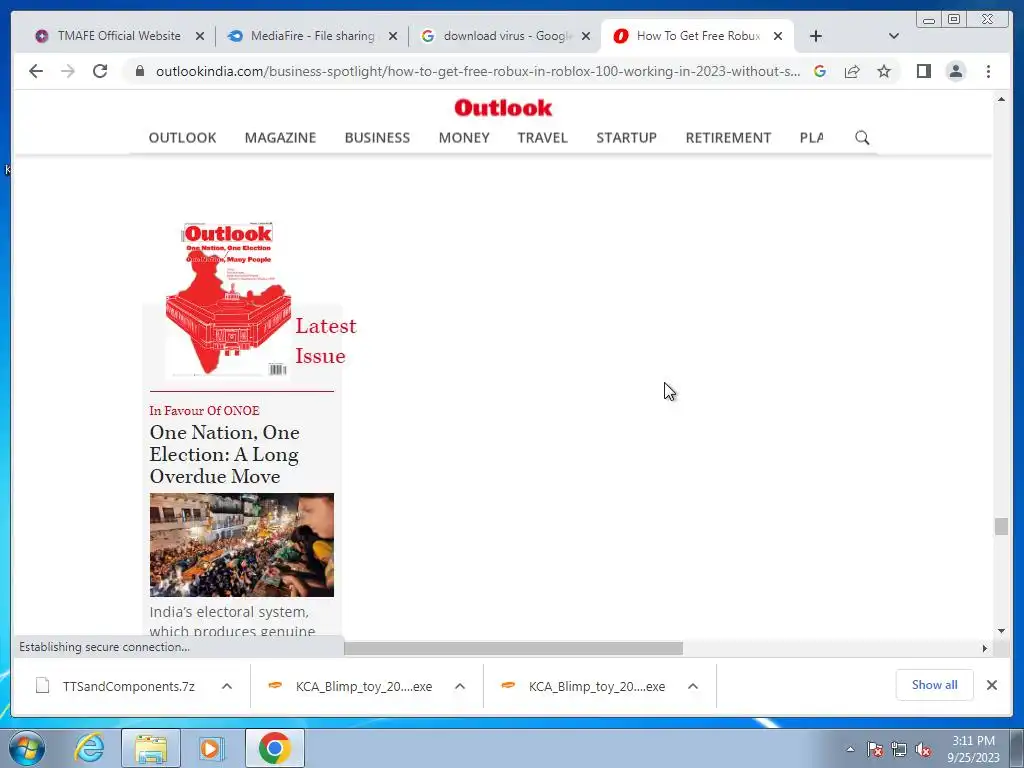
Task: Click the vertical scrollbar down arrow
Action: (1001, 631)
